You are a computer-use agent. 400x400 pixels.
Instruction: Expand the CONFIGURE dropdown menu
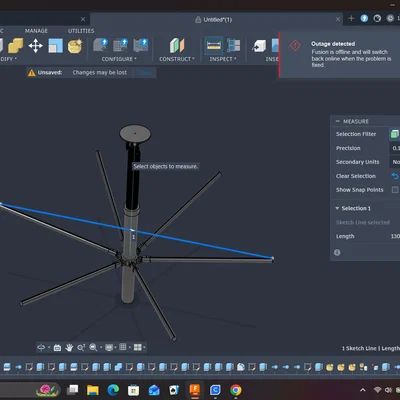pyautogui.click(x=119, y=59)
